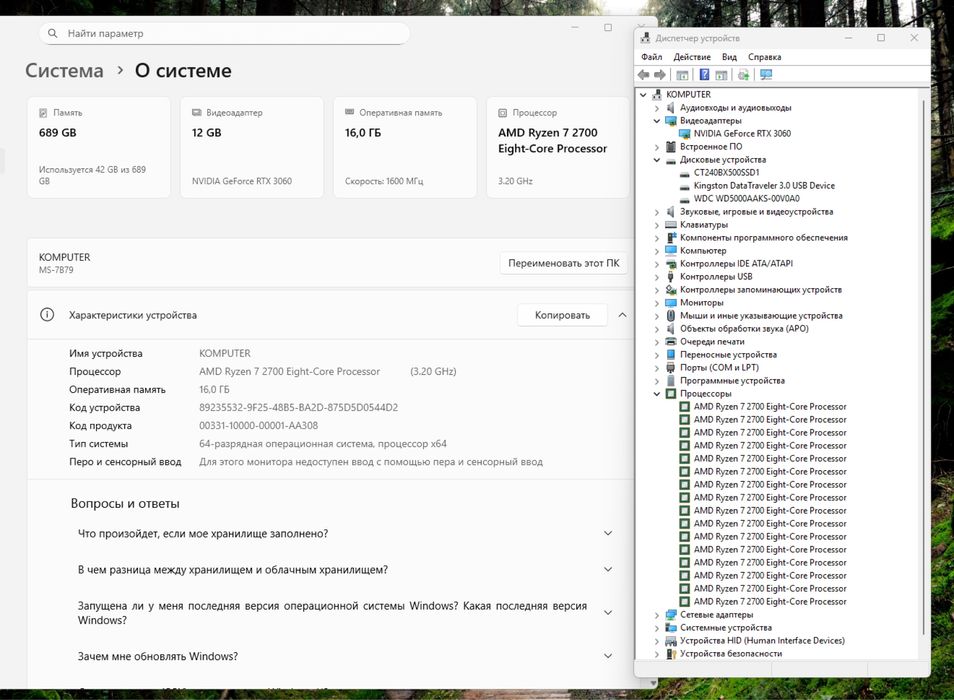954x700 pixels.
Task: Click the Клавиатуры keyboard icon
Action: pyautogui.click(x=670, y=224)
